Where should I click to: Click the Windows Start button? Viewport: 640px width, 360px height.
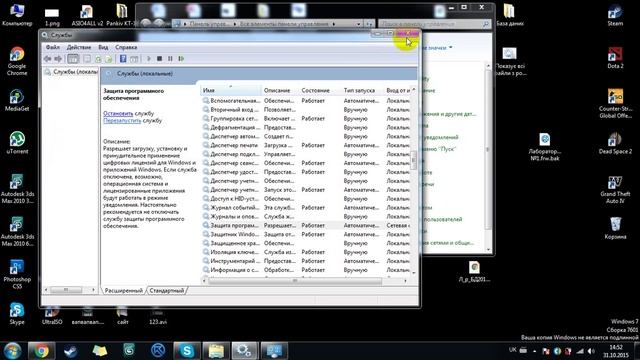point(12,351)
